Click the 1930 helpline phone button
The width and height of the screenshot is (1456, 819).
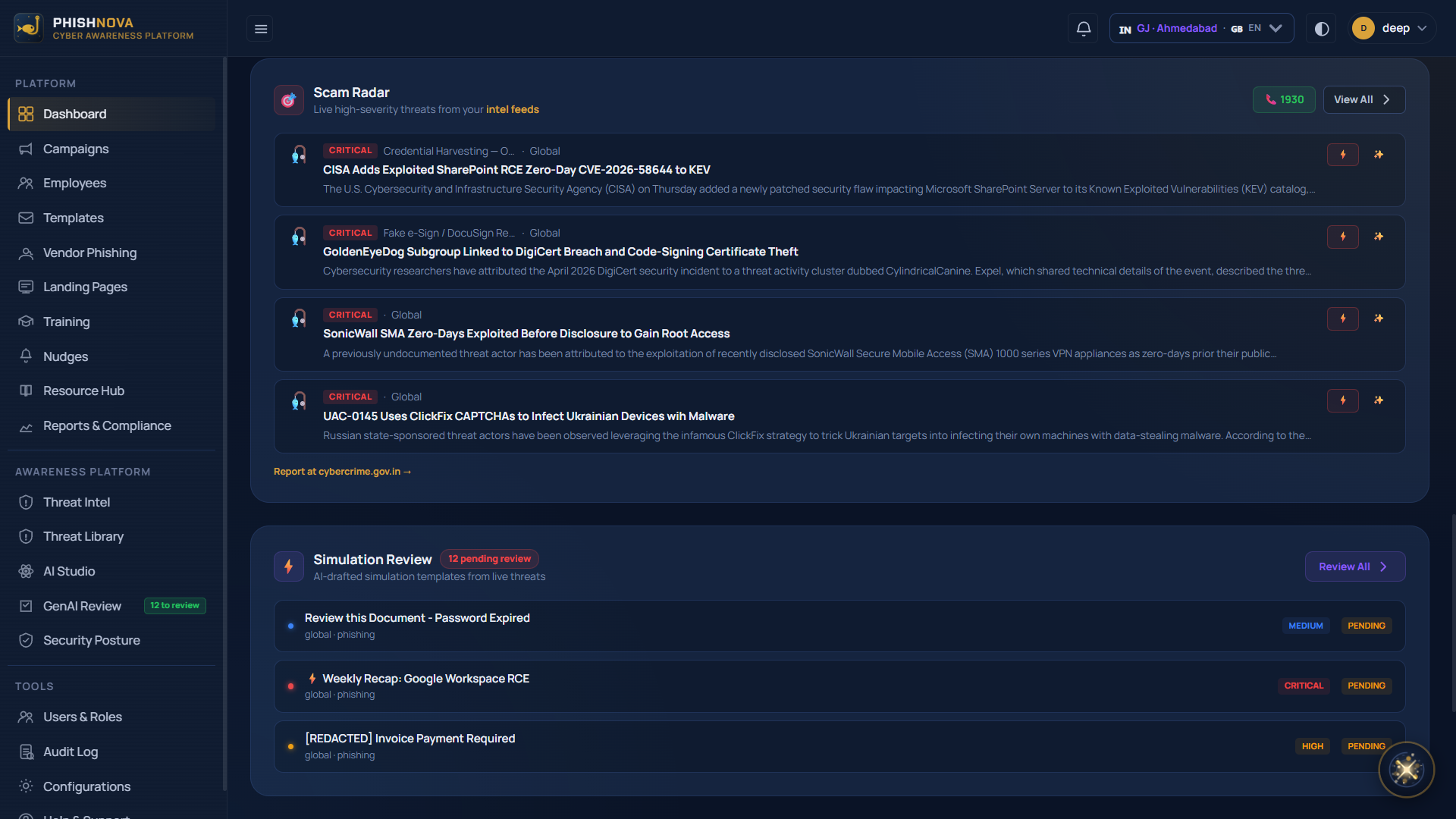pyautogui.click(x=1284, y=99)
